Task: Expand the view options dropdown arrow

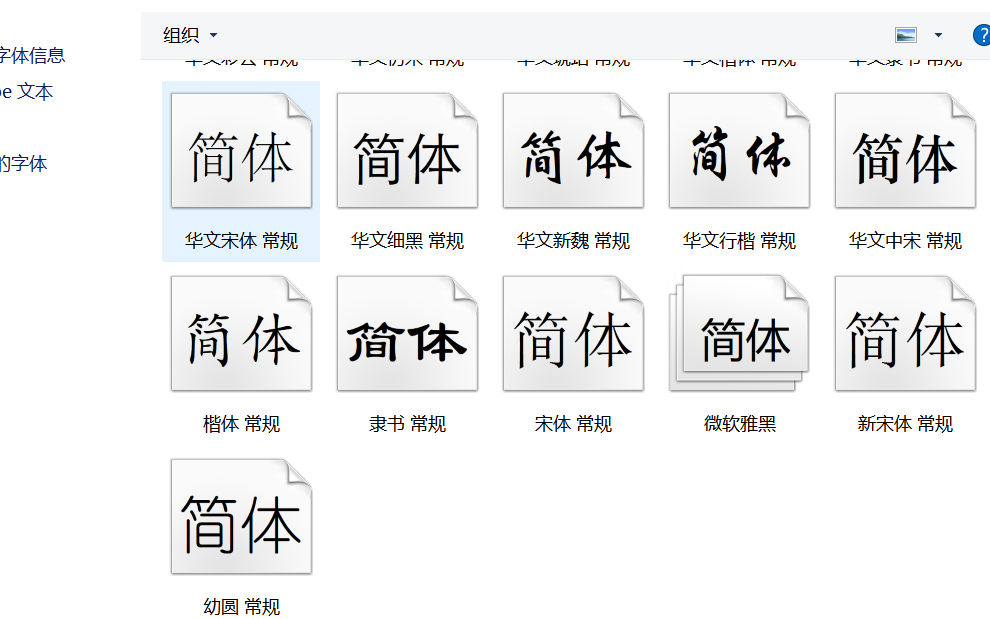Action: tap(938, 35)
